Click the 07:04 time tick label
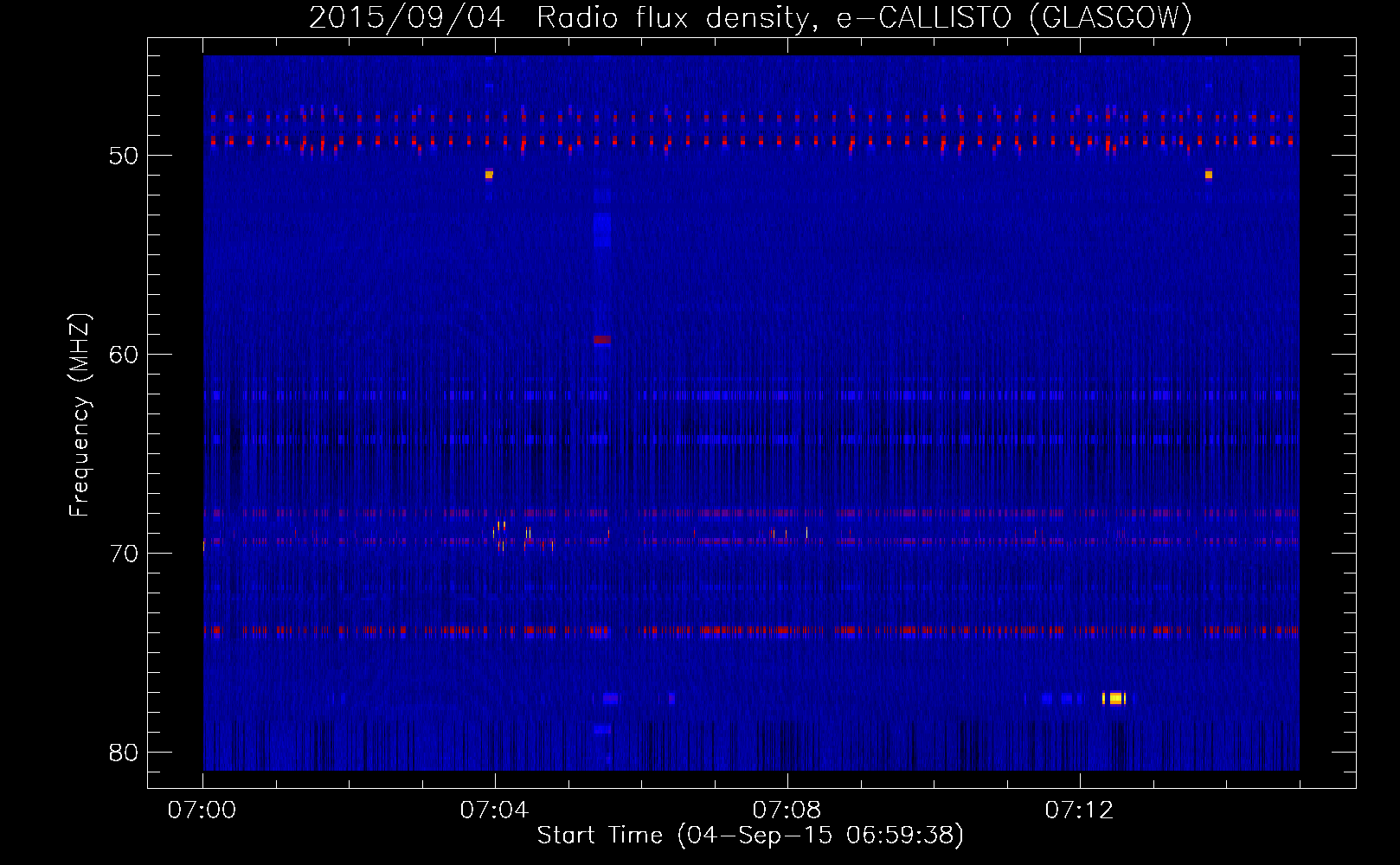The image size is (1400, 865). pos(495,811)
